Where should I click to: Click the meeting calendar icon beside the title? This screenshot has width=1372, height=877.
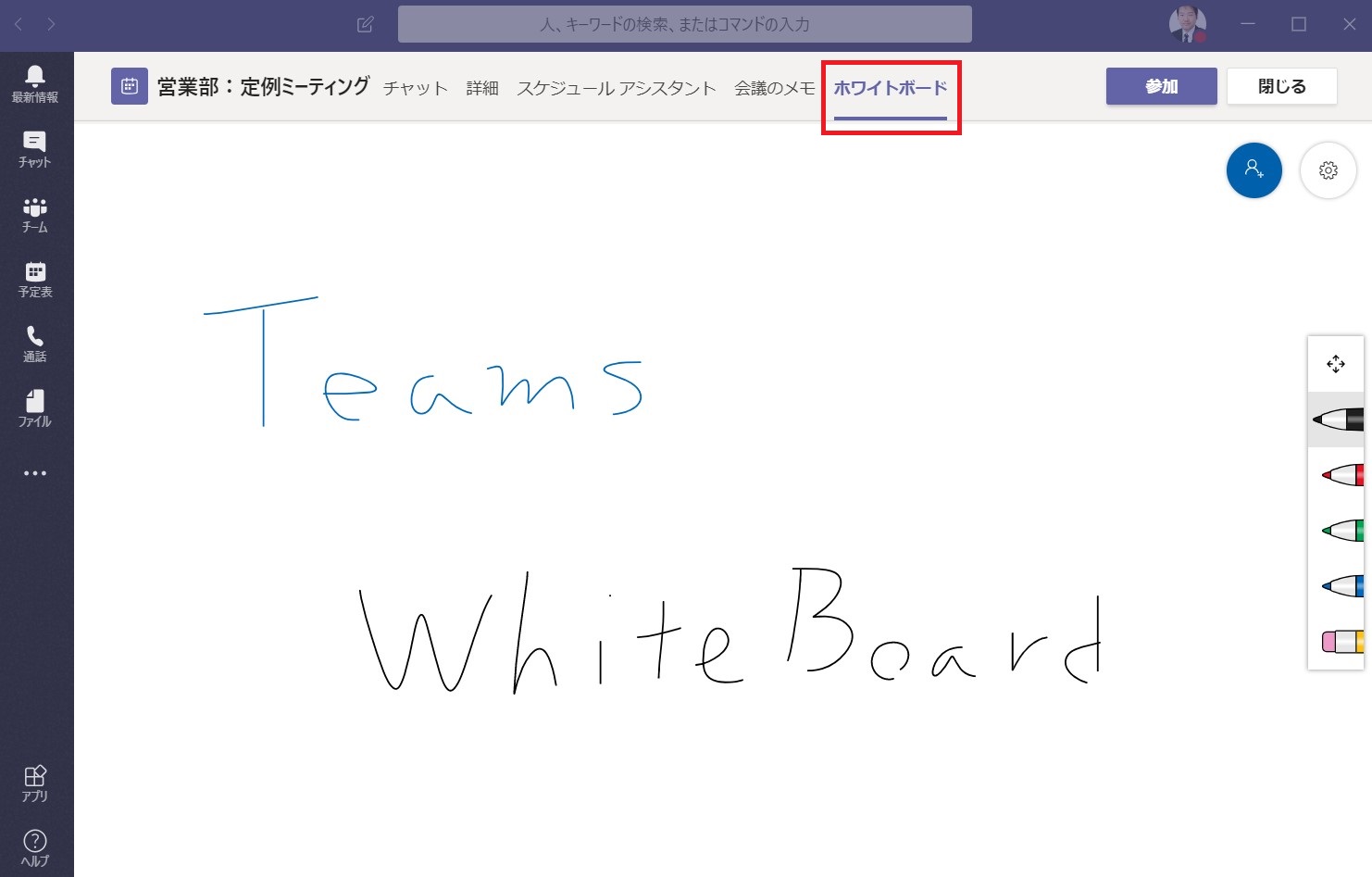pos(130,86)
